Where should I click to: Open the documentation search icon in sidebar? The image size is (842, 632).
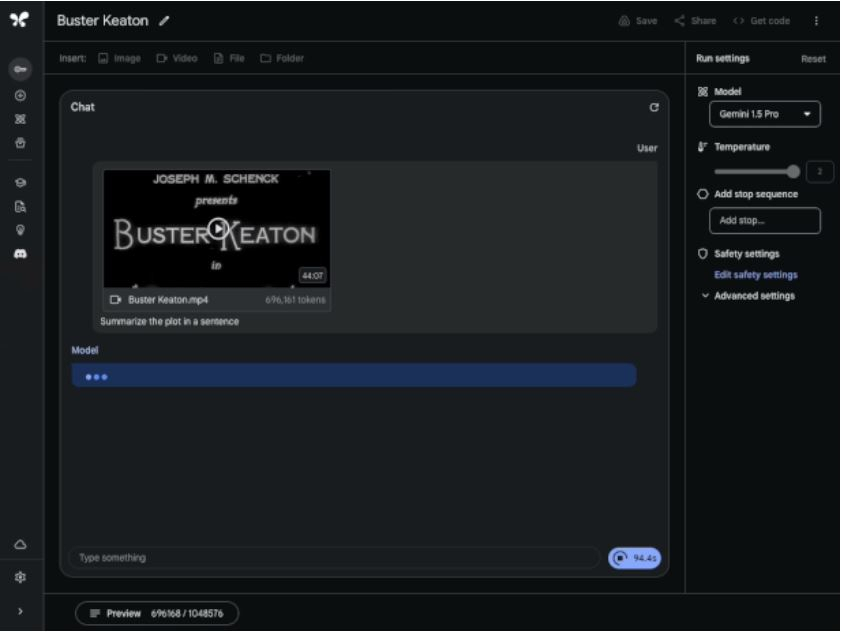(20, 206)
